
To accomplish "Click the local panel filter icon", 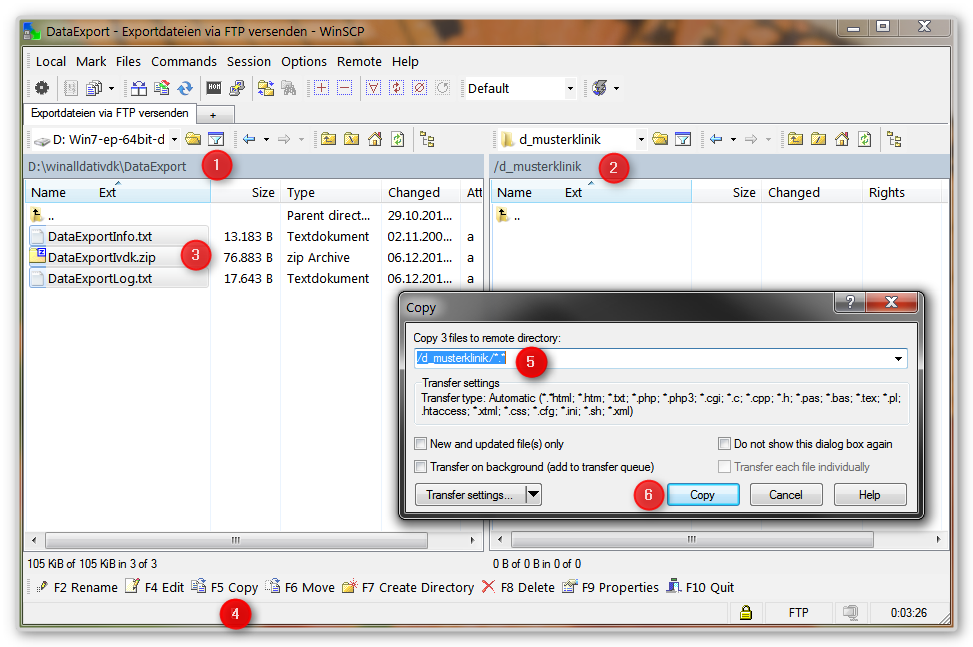I will tap(216, 139).
